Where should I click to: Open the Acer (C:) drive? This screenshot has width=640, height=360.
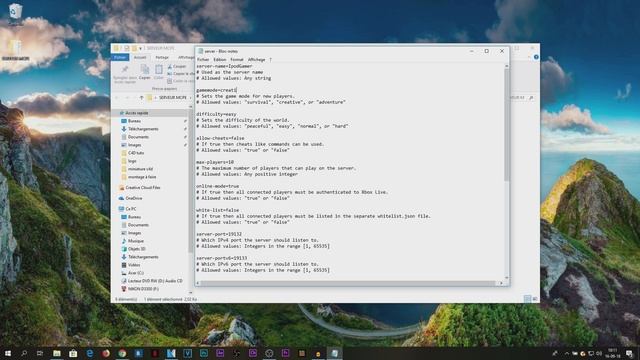click(136, 273)
